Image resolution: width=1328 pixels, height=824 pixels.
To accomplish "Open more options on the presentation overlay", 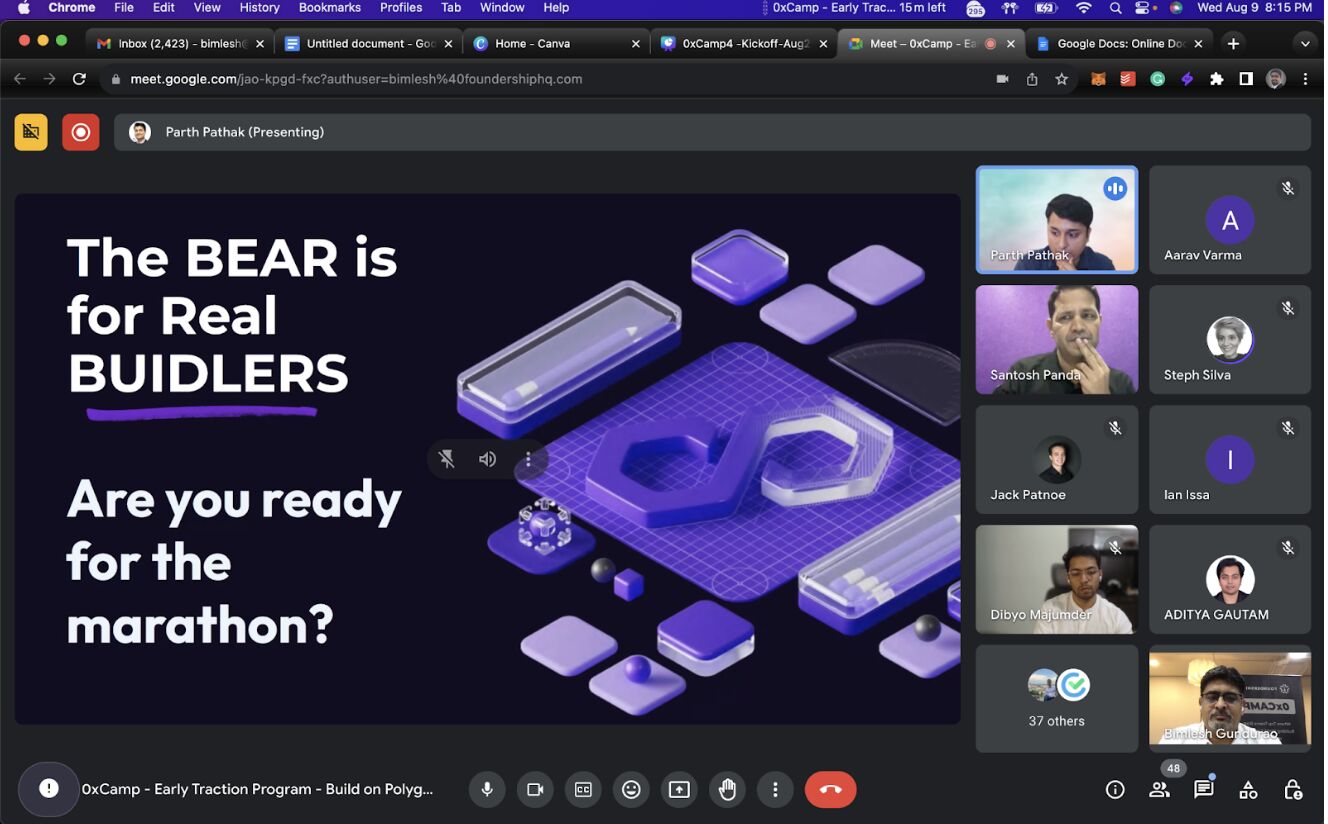I will (528, 459).
